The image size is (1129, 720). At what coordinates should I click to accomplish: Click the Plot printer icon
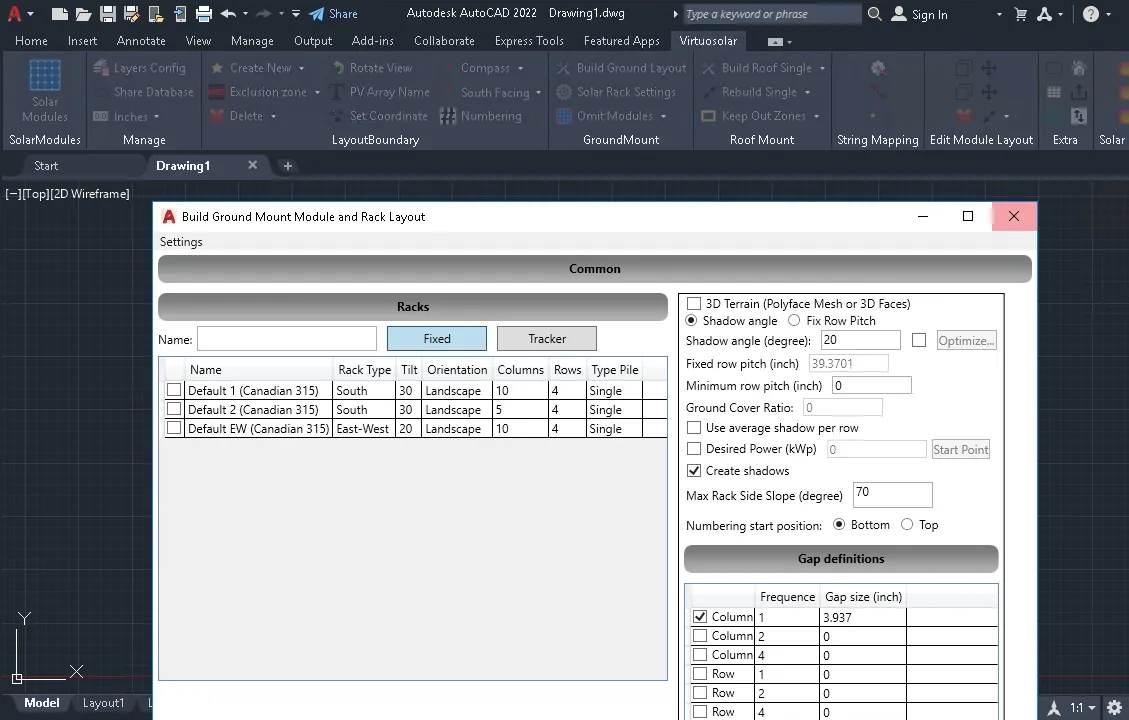pos(204,14)
